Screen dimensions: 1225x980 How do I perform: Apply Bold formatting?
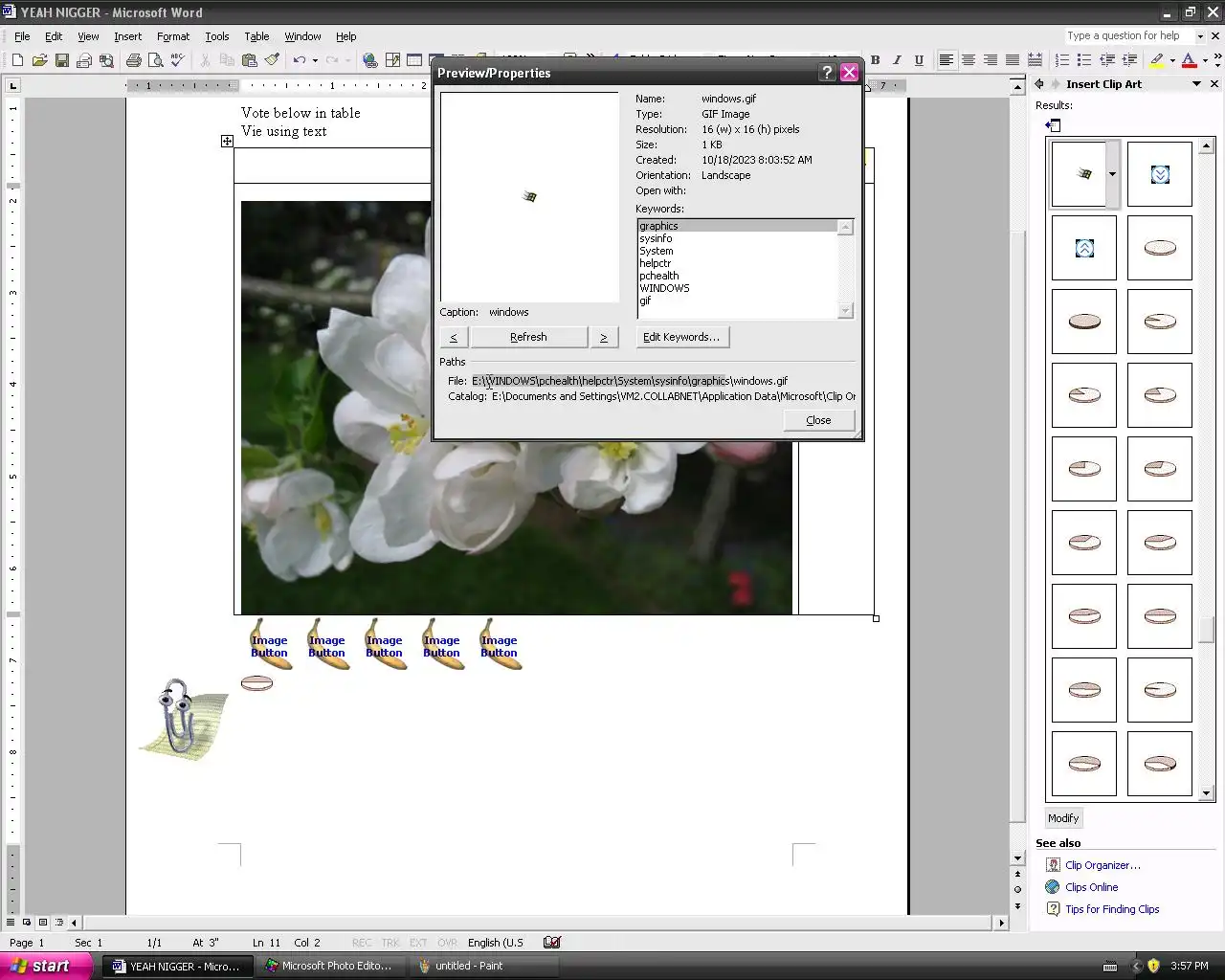tap(875, 60)
